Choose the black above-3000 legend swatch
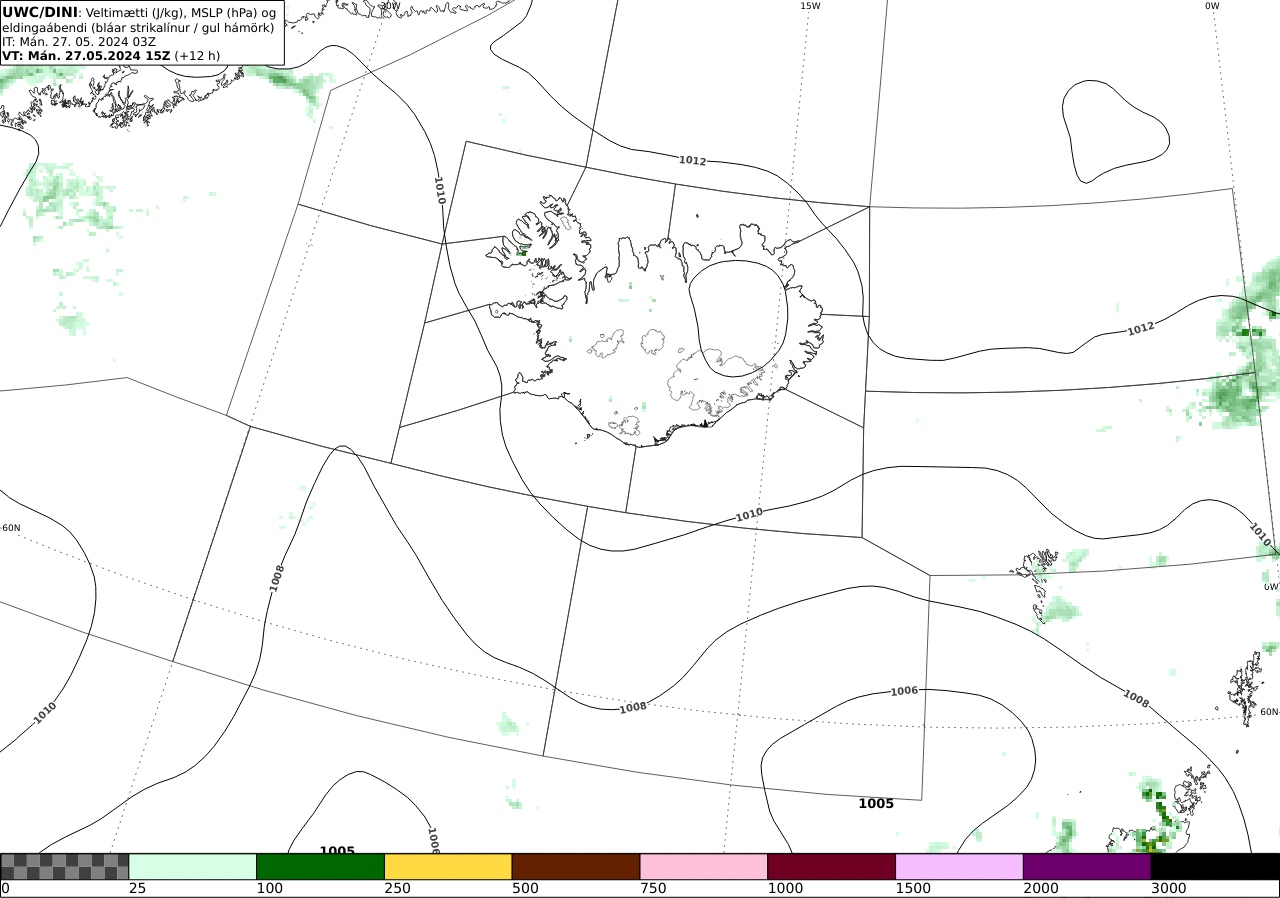 point(1215,866)
